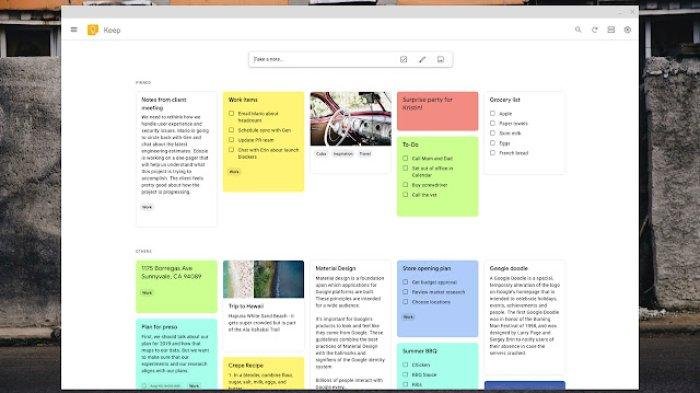Open the 'Crepe Recipe' note title
The width and height of the screenshot is (700, 393).
coord(246,365)
